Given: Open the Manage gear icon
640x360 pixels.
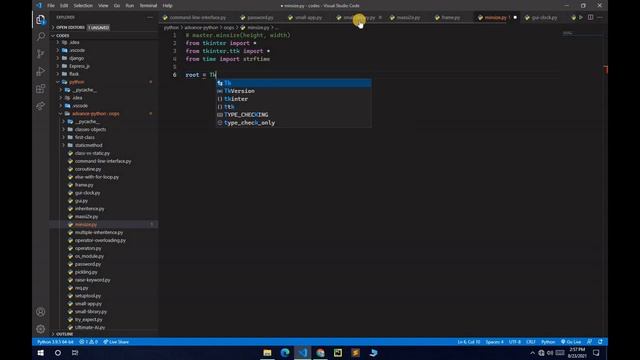Looking at the screenshot, I should click(x=40, y=329).
